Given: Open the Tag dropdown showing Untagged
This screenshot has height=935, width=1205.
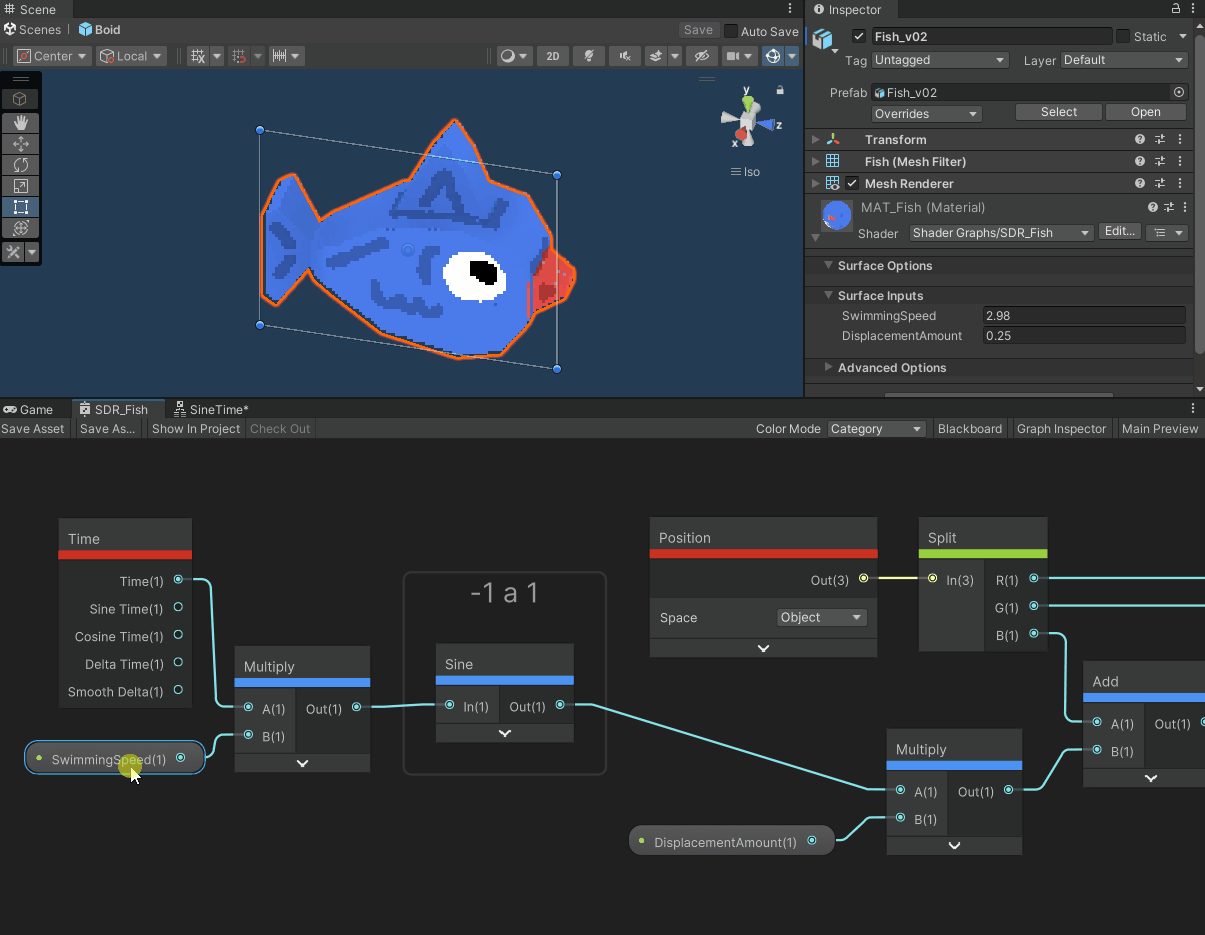Looking at the screenshot, I should 939,60.
